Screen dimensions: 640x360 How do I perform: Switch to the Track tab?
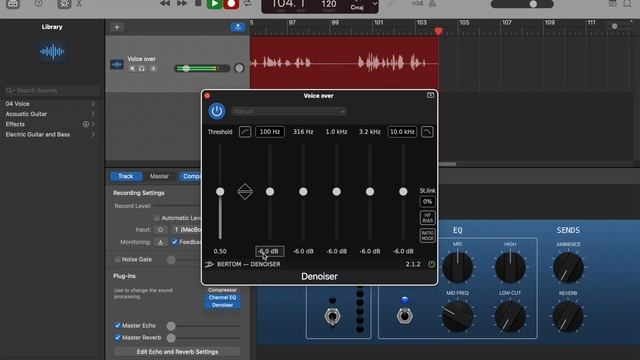click(126, 176)
